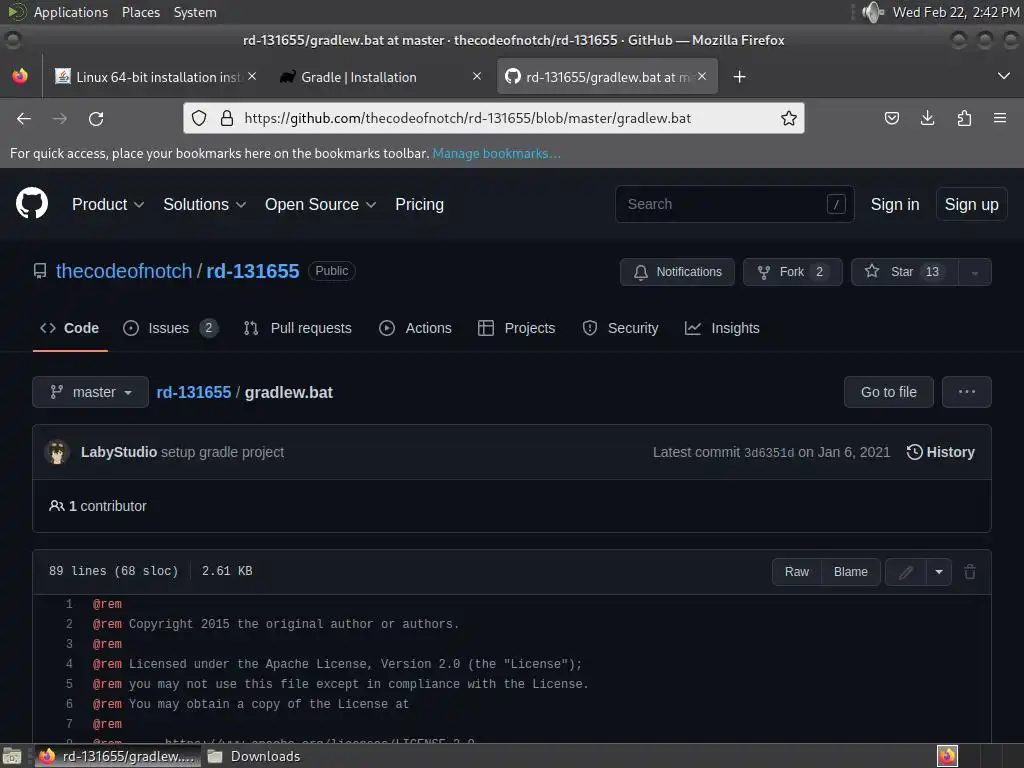Click the system volume speaker icon
This screenshot has height=768, width=1024.
pos(872,12)
